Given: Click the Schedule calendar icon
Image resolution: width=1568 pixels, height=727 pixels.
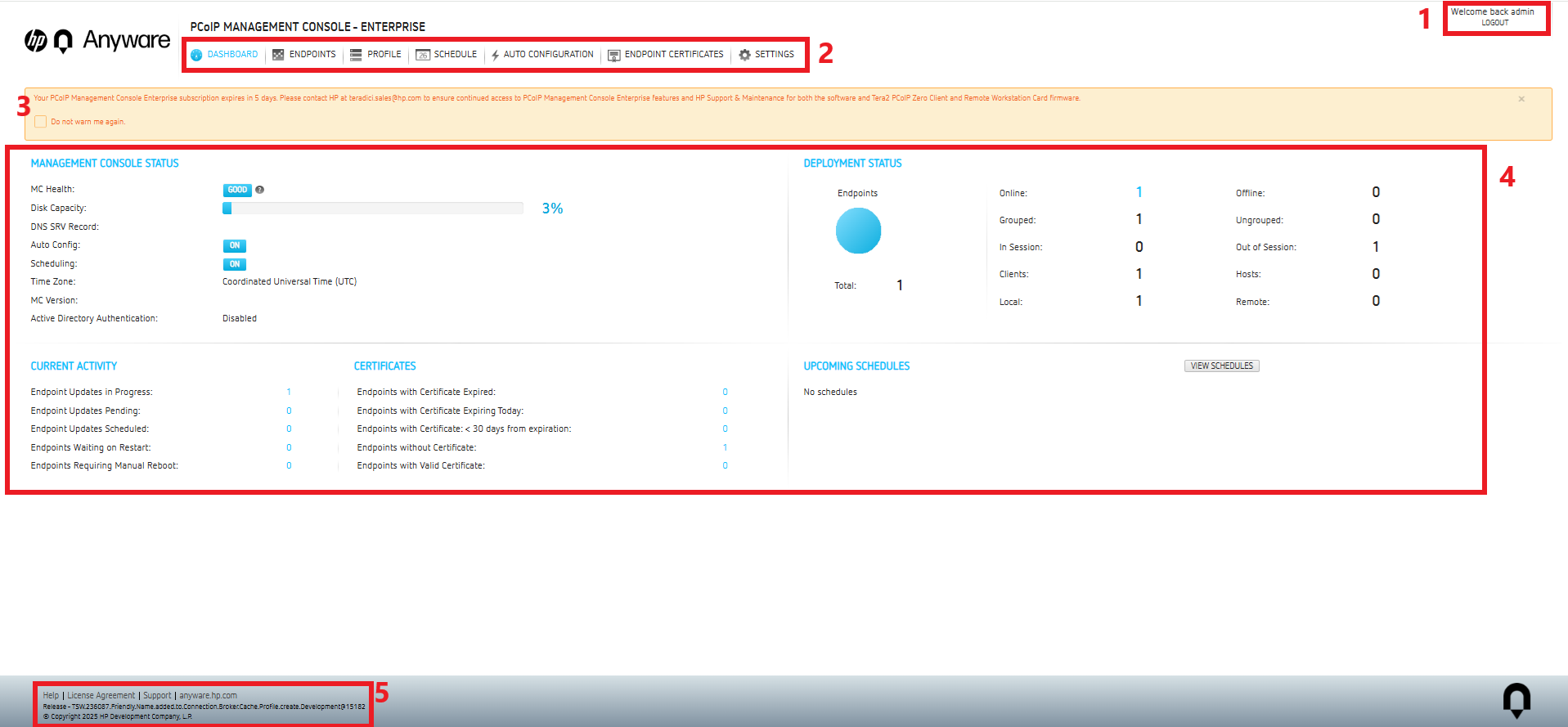Looking at the screenshot, I should click(x=423, y=55).
